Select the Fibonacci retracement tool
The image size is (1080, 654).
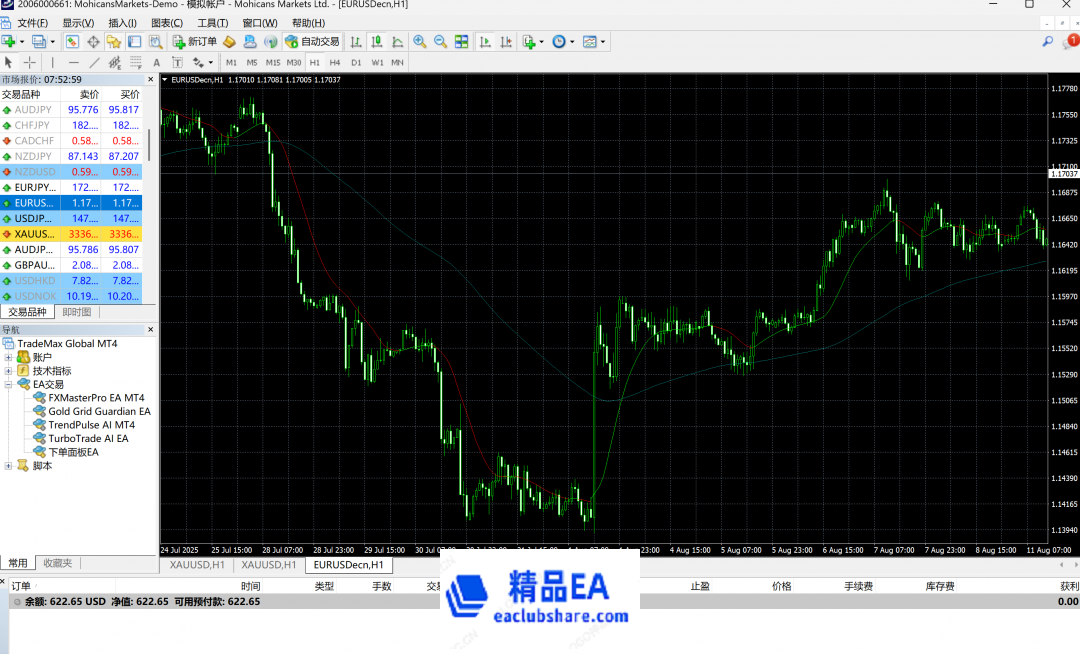pos(136,63)
